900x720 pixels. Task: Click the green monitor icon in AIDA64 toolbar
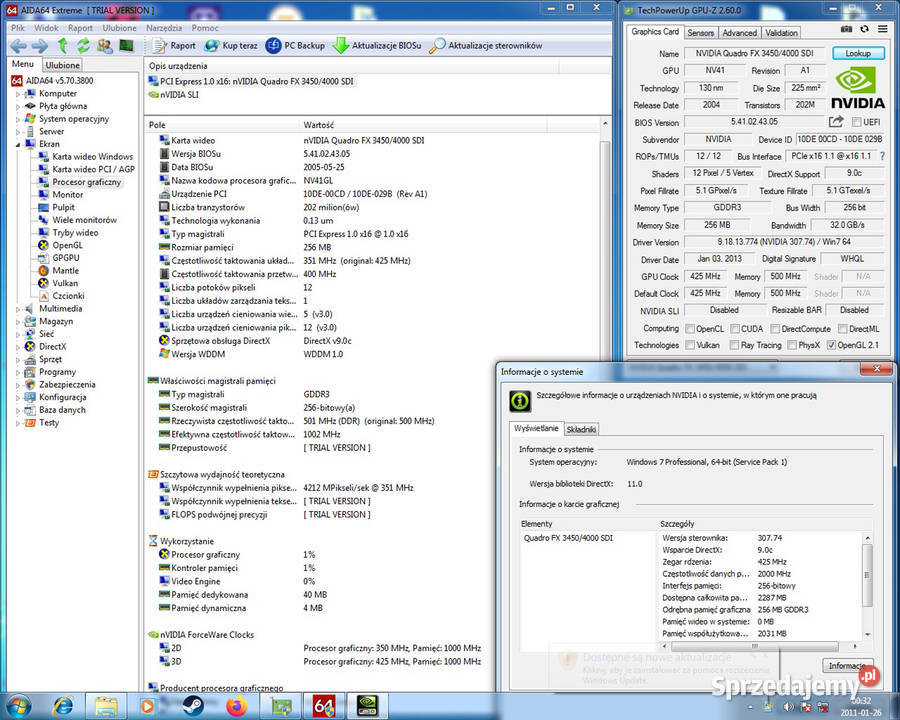point(126,45)
